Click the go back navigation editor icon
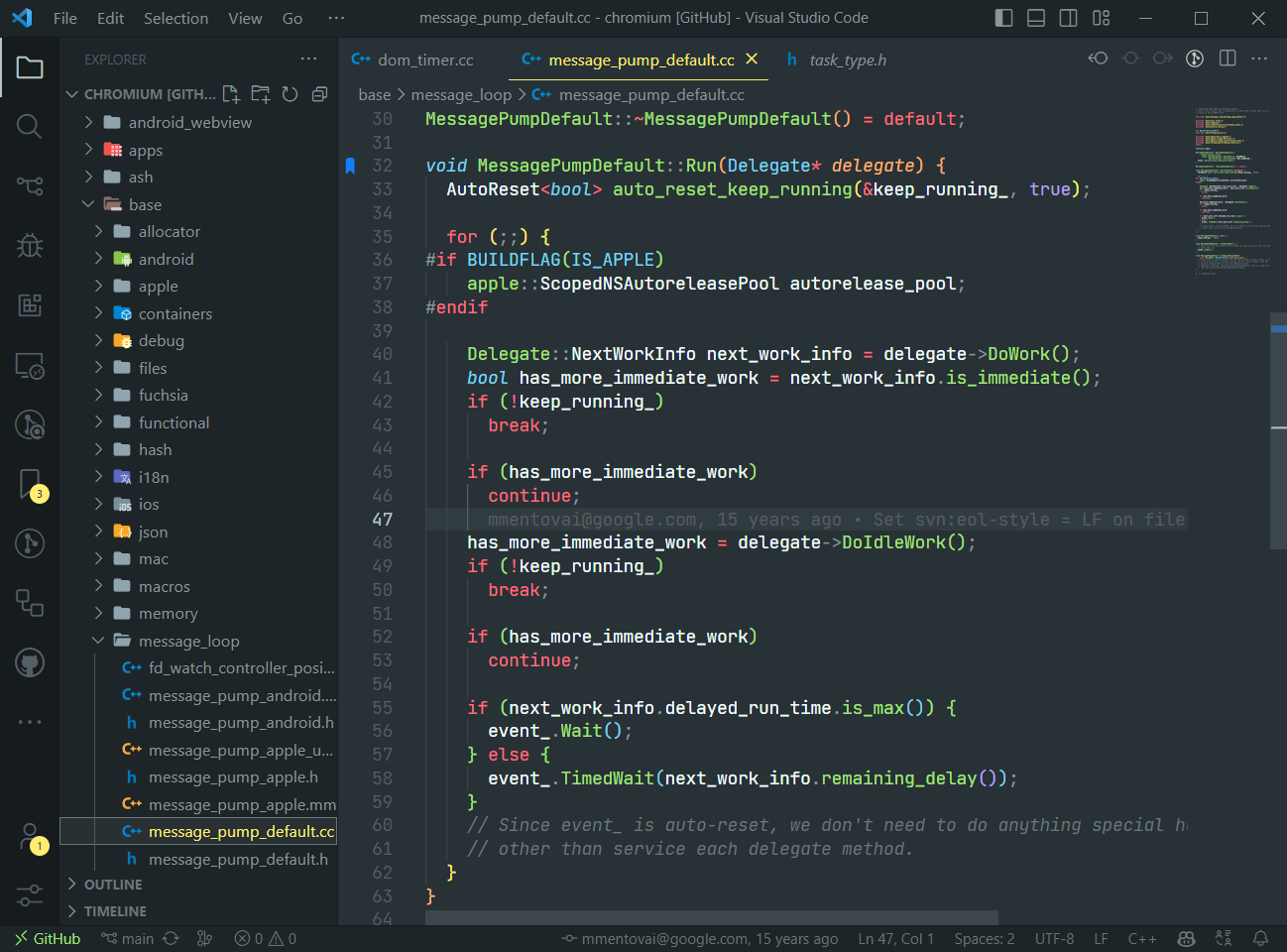This screenshot has height=952, width=1287. point(1098,59)
